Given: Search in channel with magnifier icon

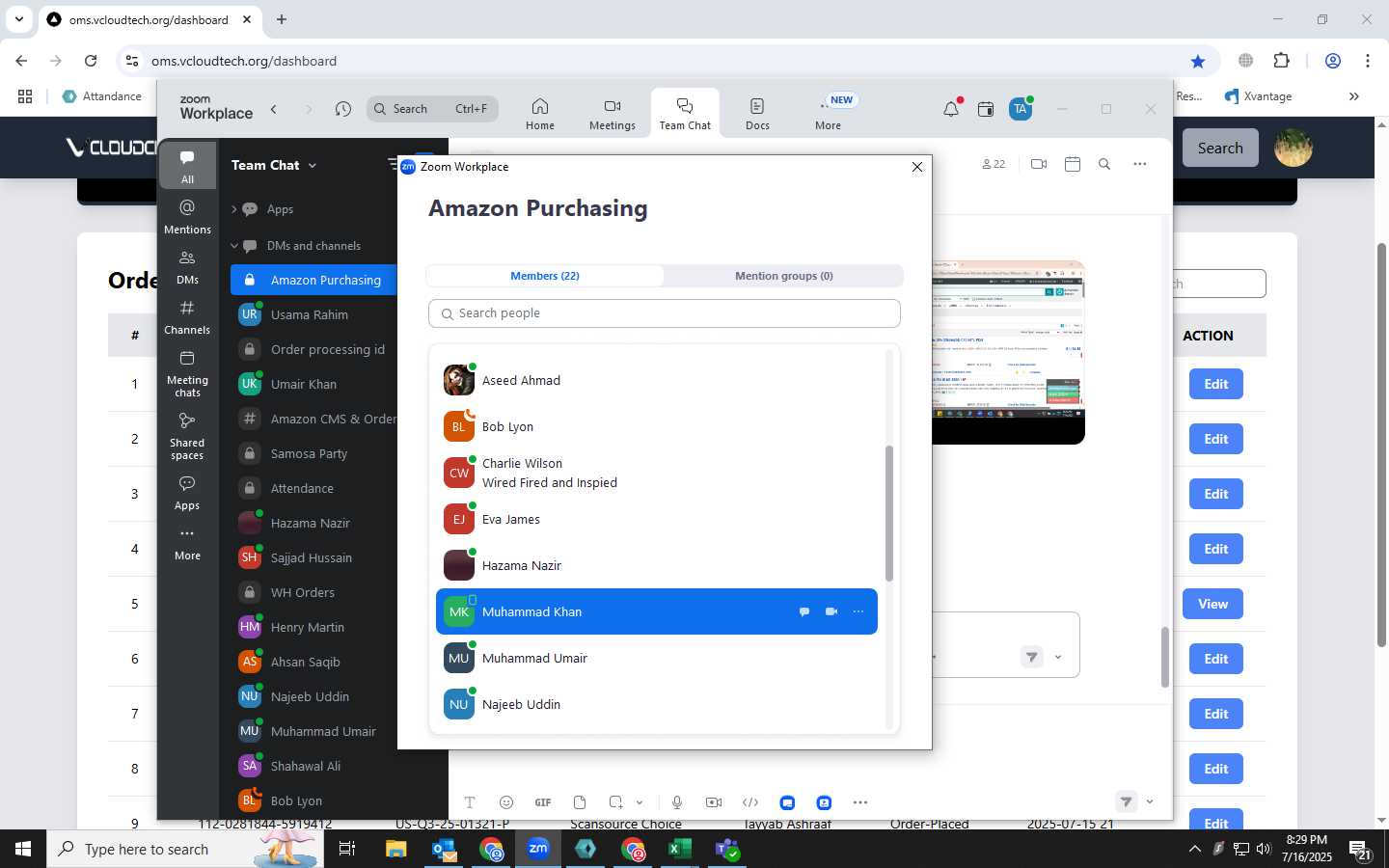Looking at the screenshot, I should tap(1104, 164).
